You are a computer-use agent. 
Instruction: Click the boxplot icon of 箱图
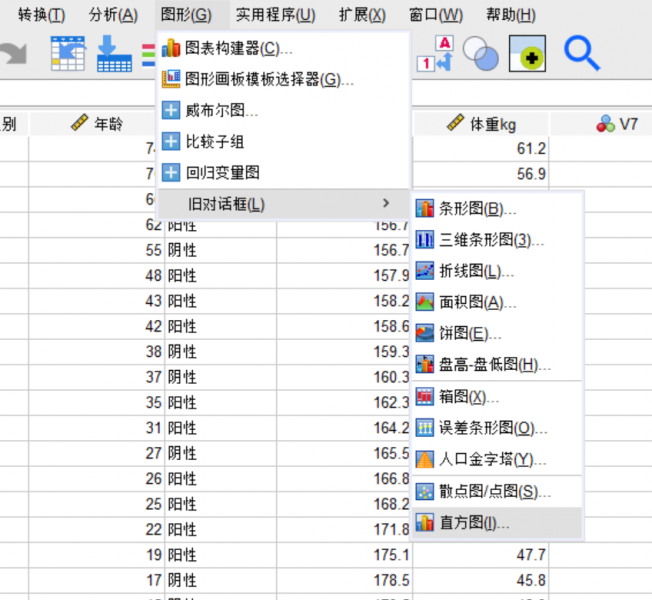(425, 397)
